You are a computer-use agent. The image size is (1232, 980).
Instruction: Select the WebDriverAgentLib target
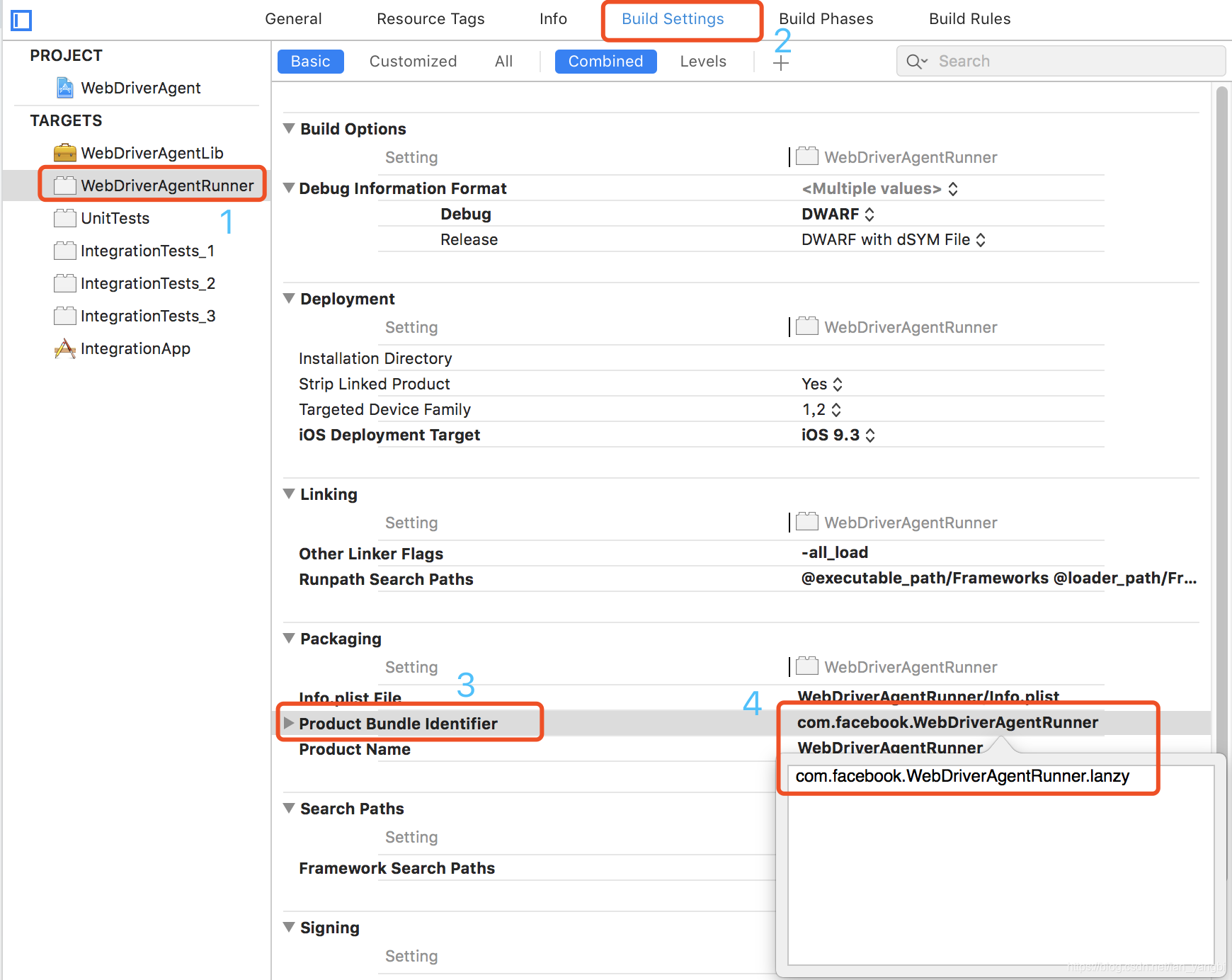(x=152, y=153)
